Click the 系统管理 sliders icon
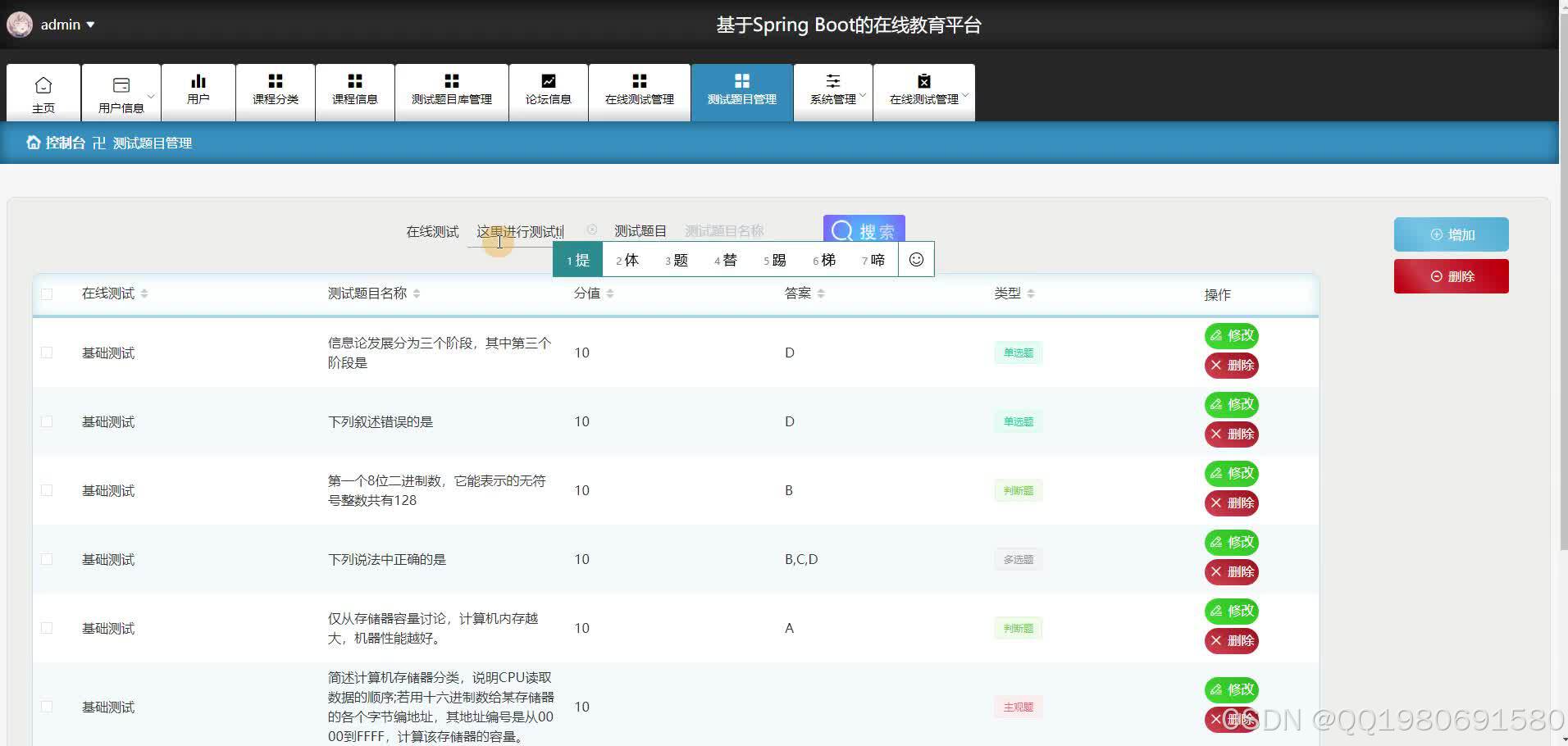1568x746 pixels. 833,81
